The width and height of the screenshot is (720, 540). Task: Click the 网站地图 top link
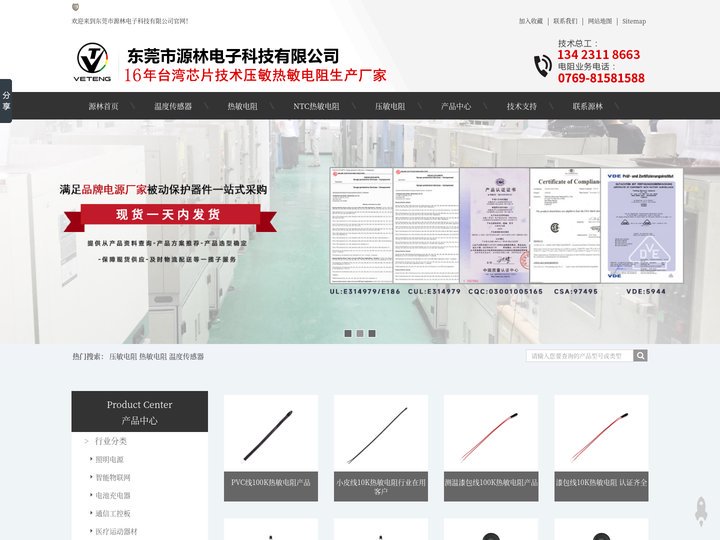600,21
